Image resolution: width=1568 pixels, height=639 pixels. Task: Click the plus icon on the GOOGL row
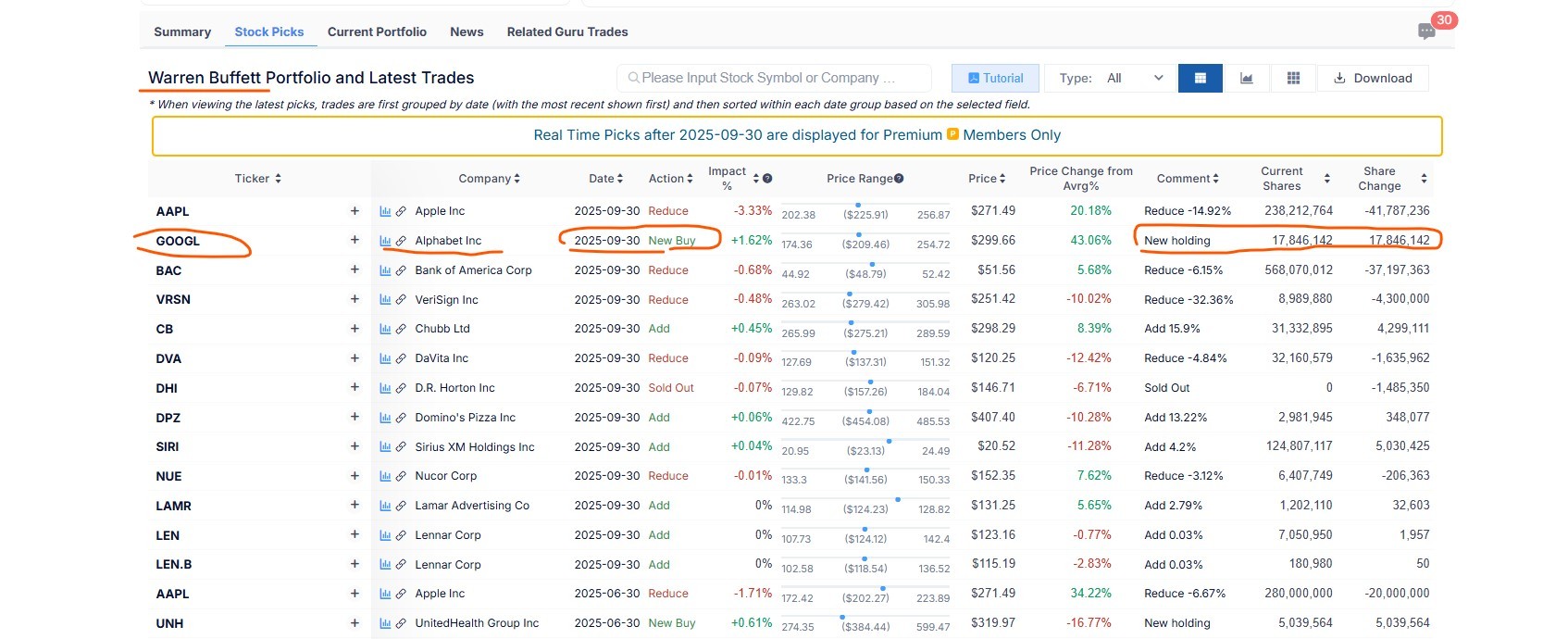[355, 241]
